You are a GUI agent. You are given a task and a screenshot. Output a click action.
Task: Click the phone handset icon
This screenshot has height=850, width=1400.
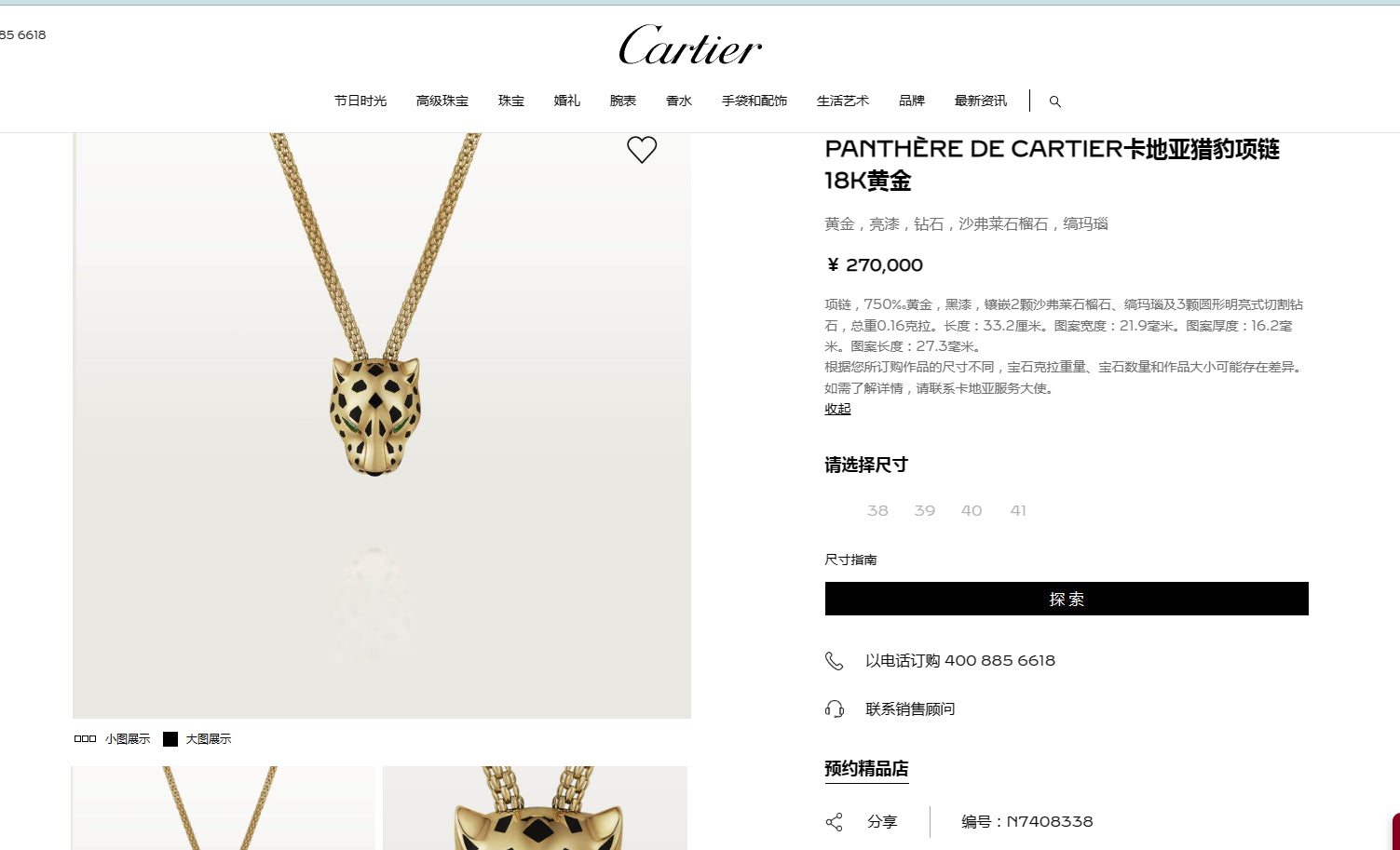tap(834, 661)
